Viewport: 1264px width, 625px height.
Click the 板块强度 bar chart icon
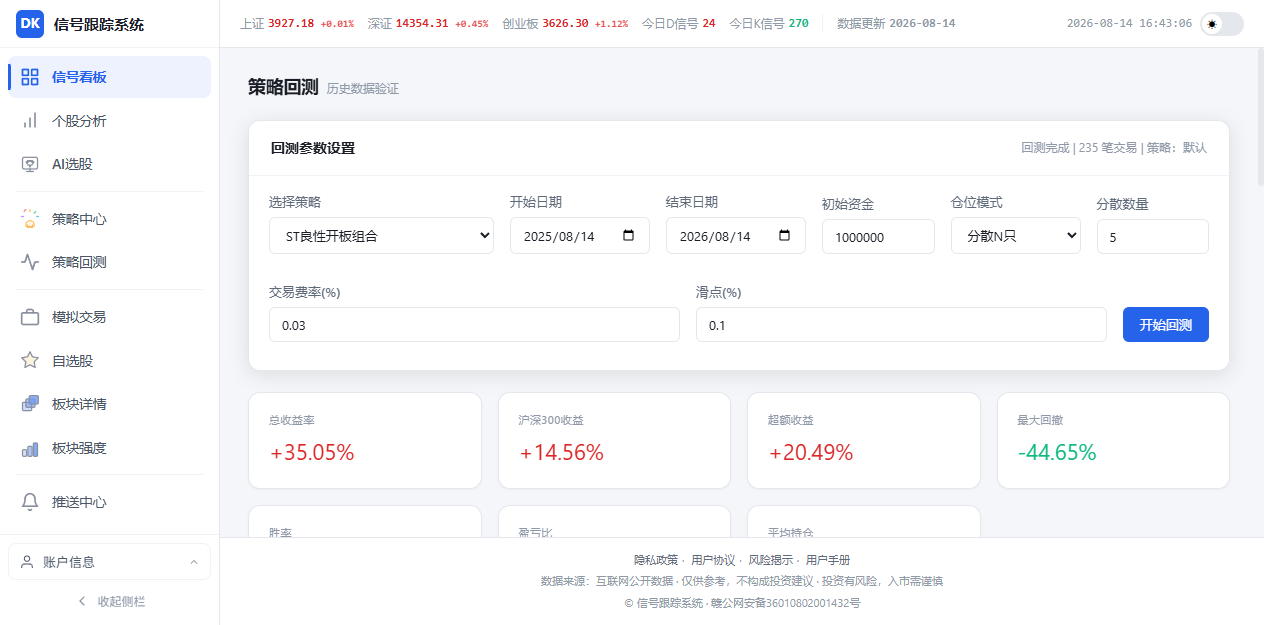[30, 448]
